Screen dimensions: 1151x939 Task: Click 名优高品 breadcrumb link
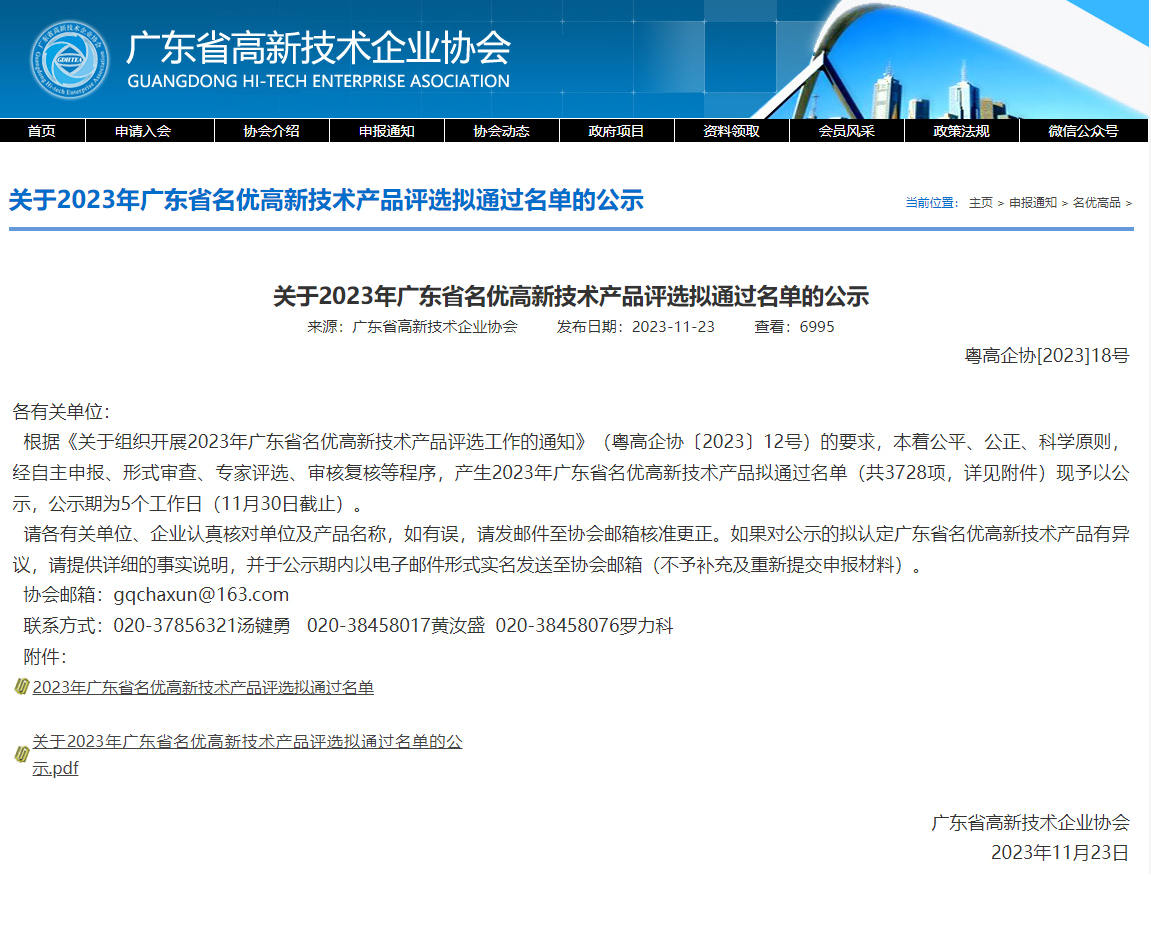(x=1097, y=203)
